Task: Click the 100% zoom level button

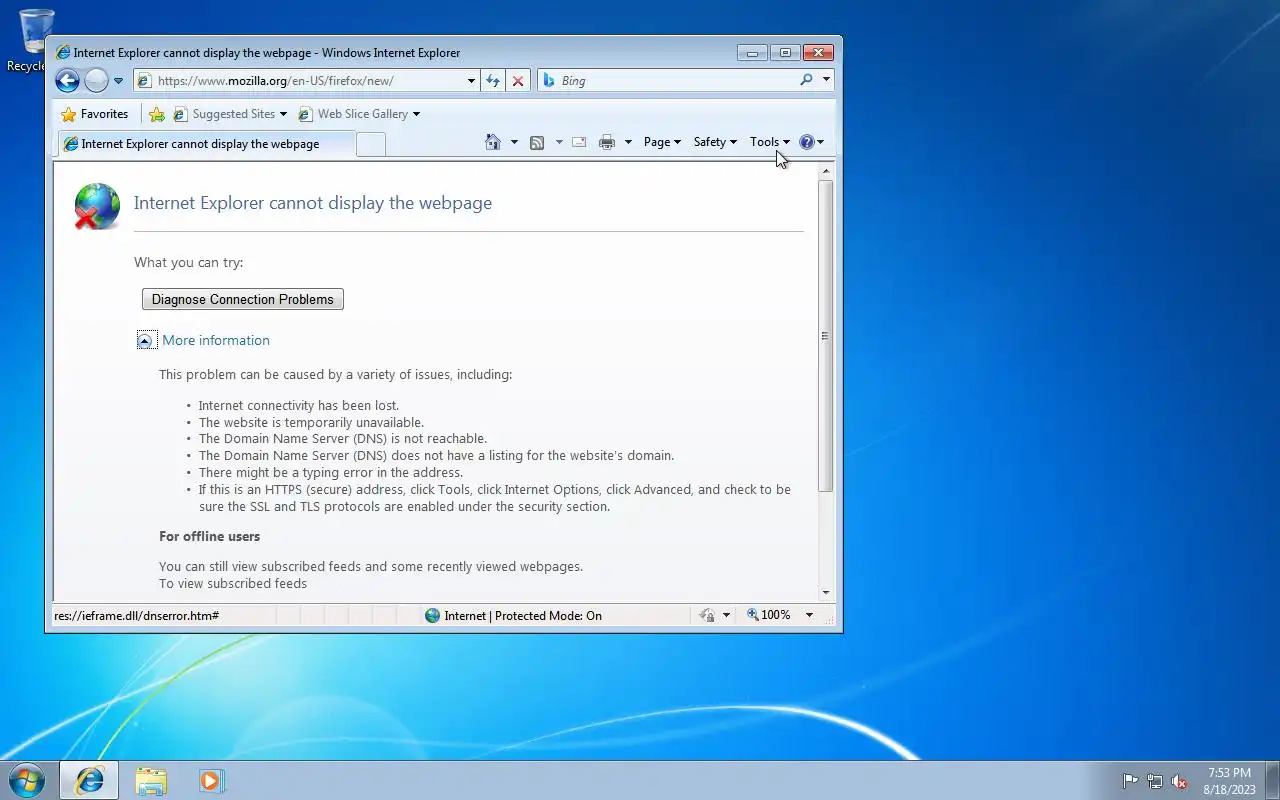Action: pyautogui.click(x=769, y=615)
